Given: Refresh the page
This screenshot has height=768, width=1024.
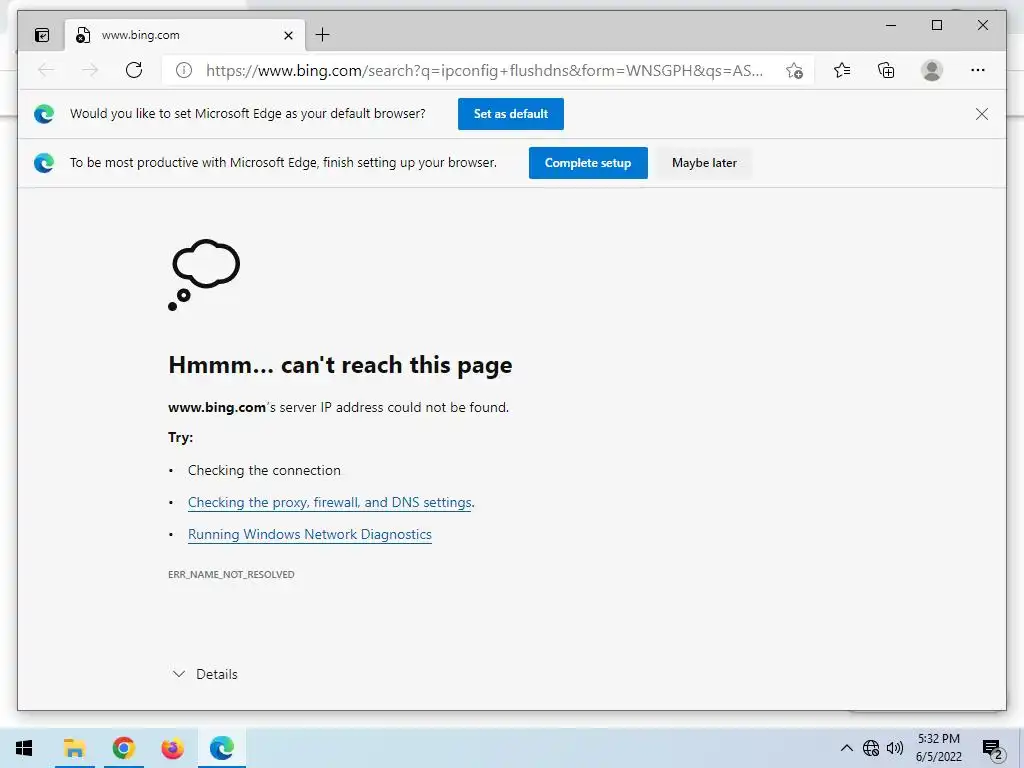Looking at the screenshot, I should pos(134,70).
